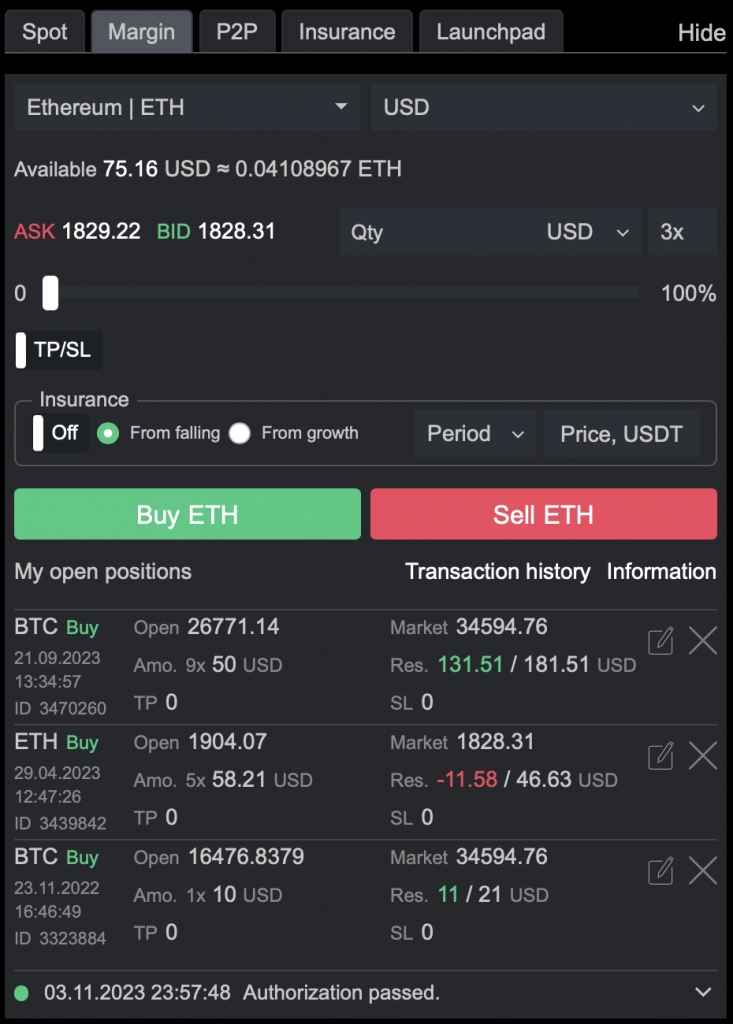Close the BTC position ID 3470260
This screenshot has height=1024, width=733.
pos(703,641)
